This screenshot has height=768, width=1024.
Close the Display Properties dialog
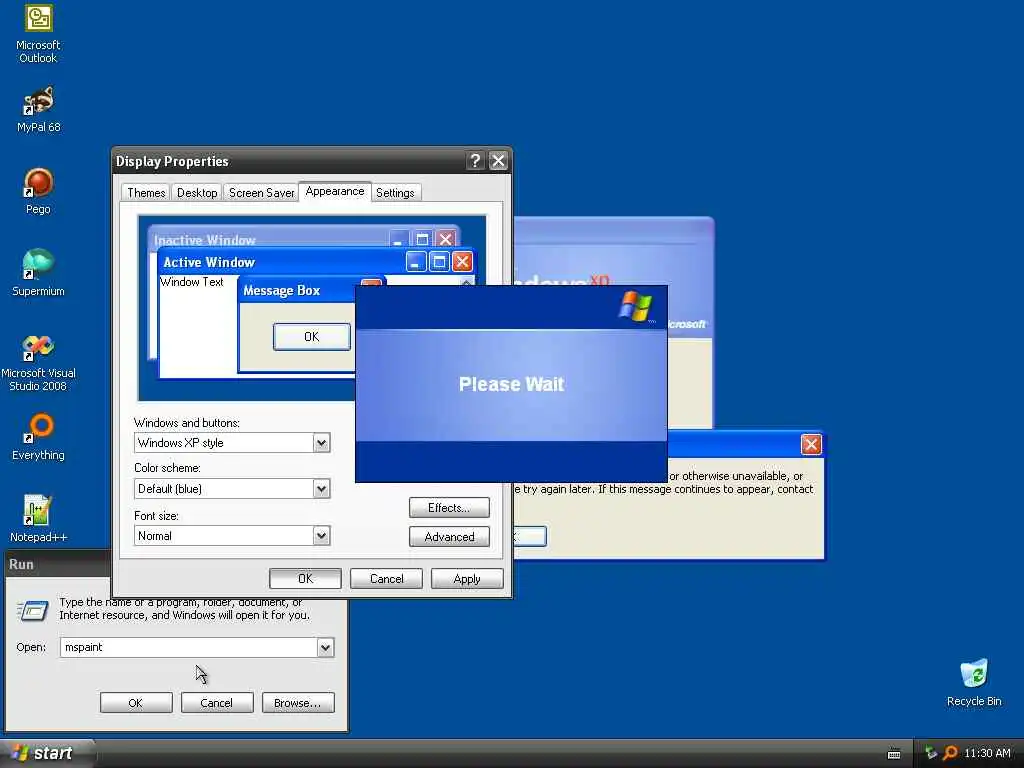click(x=498, y=161)
